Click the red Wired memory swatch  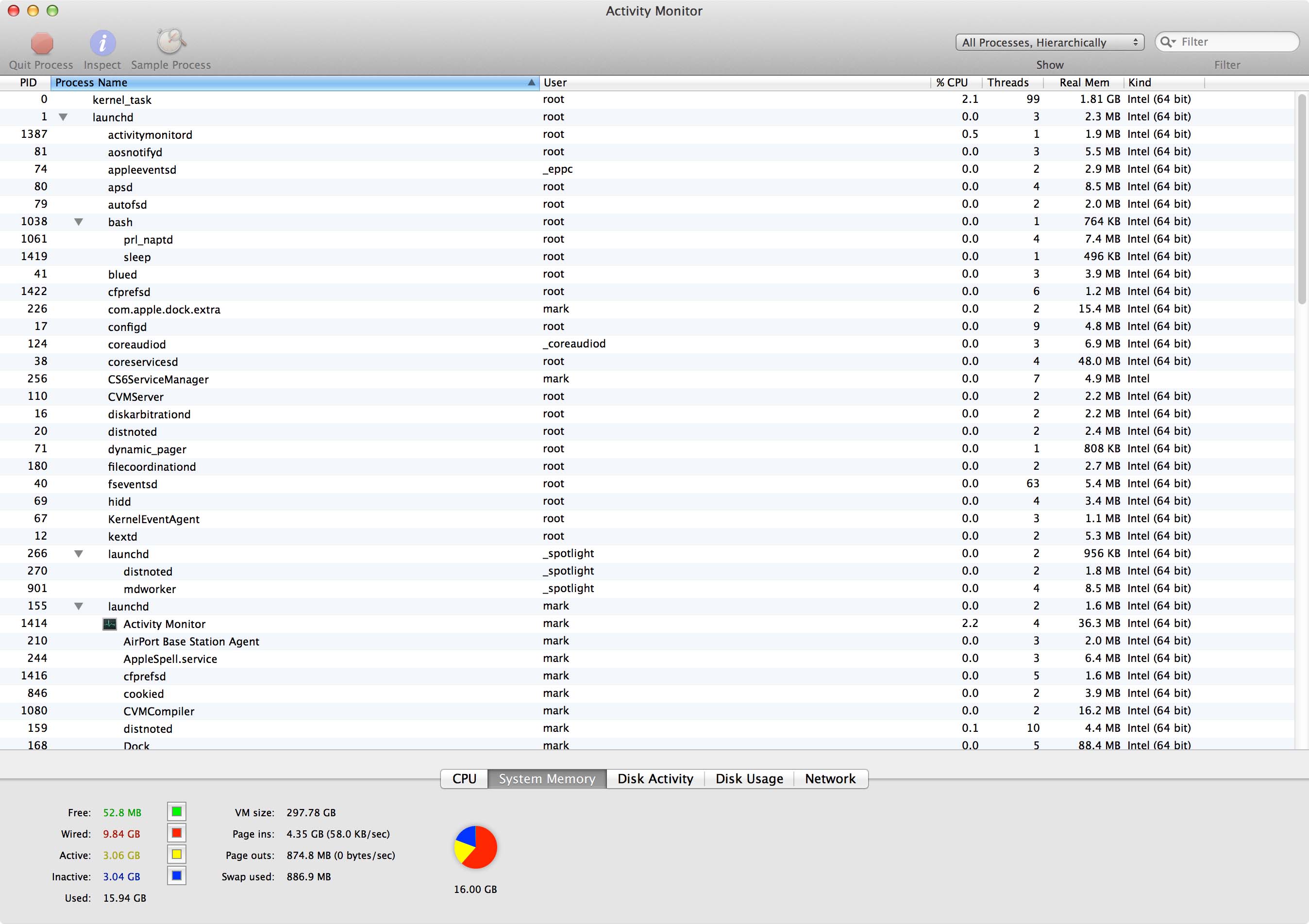click(177, 833)
